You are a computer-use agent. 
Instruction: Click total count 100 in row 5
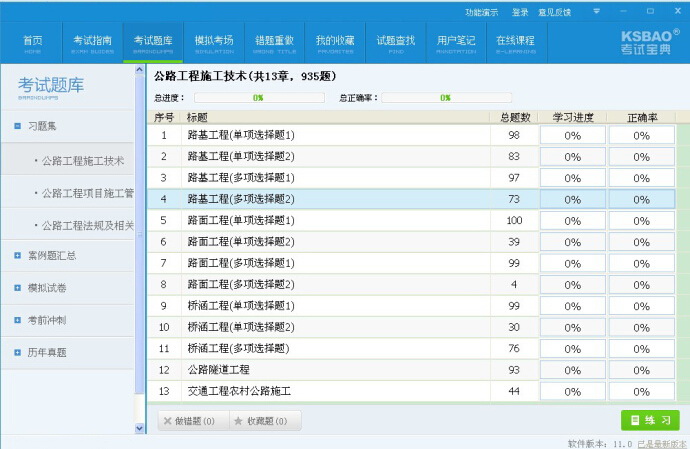click(x=514, y=220)
